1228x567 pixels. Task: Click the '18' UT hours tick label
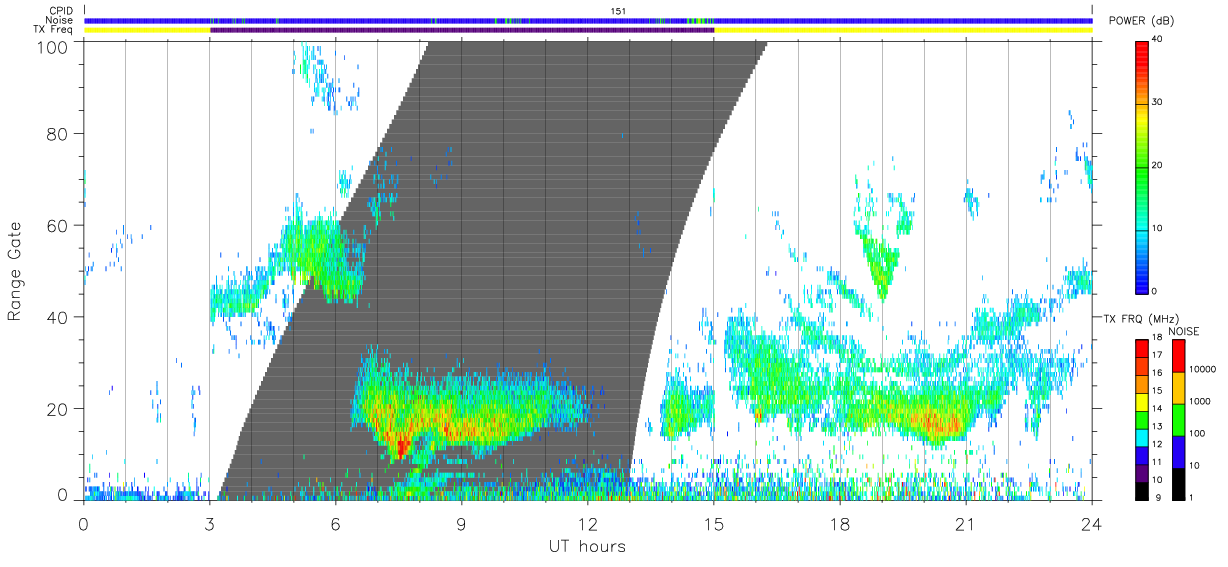(x=840, y=523)
